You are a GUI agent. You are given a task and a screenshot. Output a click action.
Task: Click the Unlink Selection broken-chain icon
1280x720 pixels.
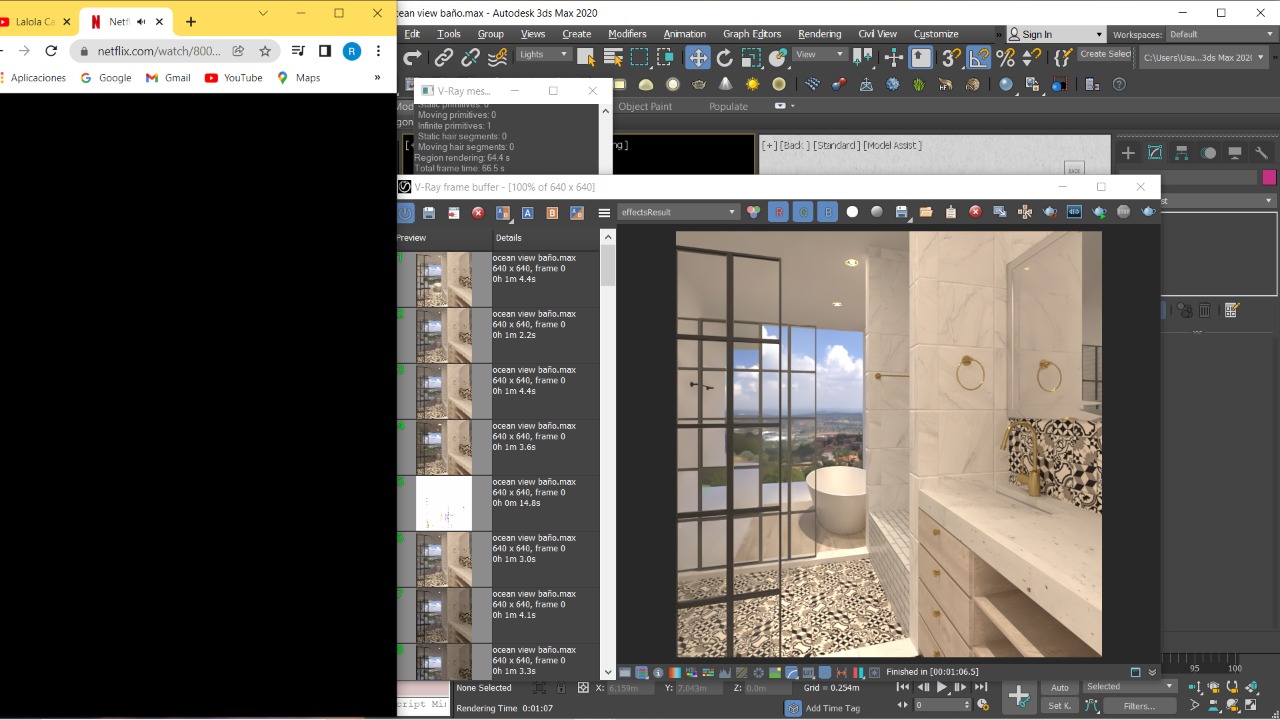click(x=470, y=58)
